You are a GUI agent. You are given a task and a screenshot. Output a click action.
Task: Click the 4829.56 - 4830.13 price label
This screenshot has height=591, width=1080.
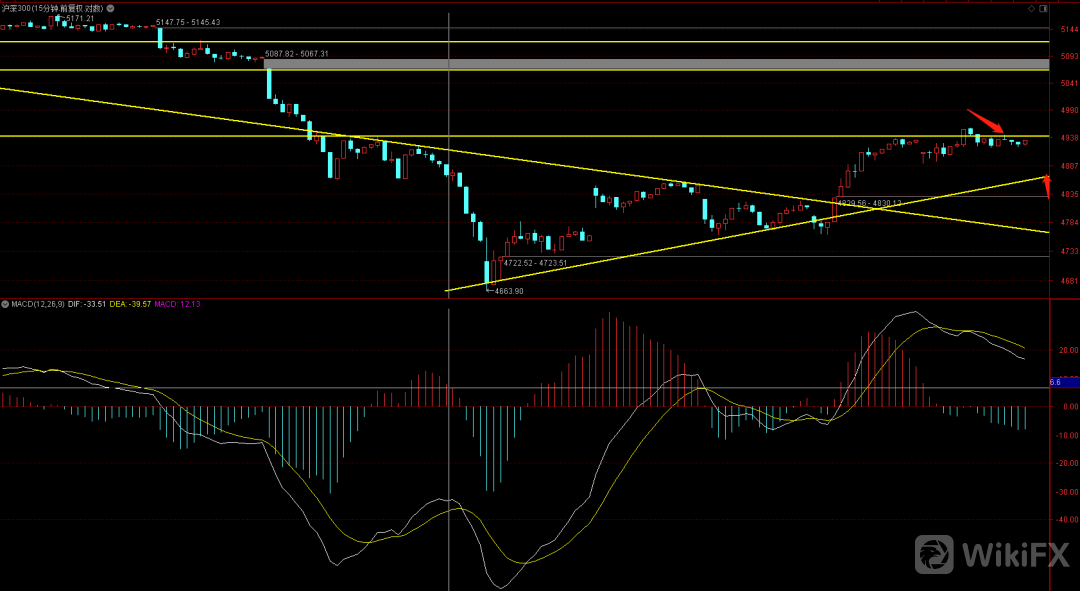(869, 203)
